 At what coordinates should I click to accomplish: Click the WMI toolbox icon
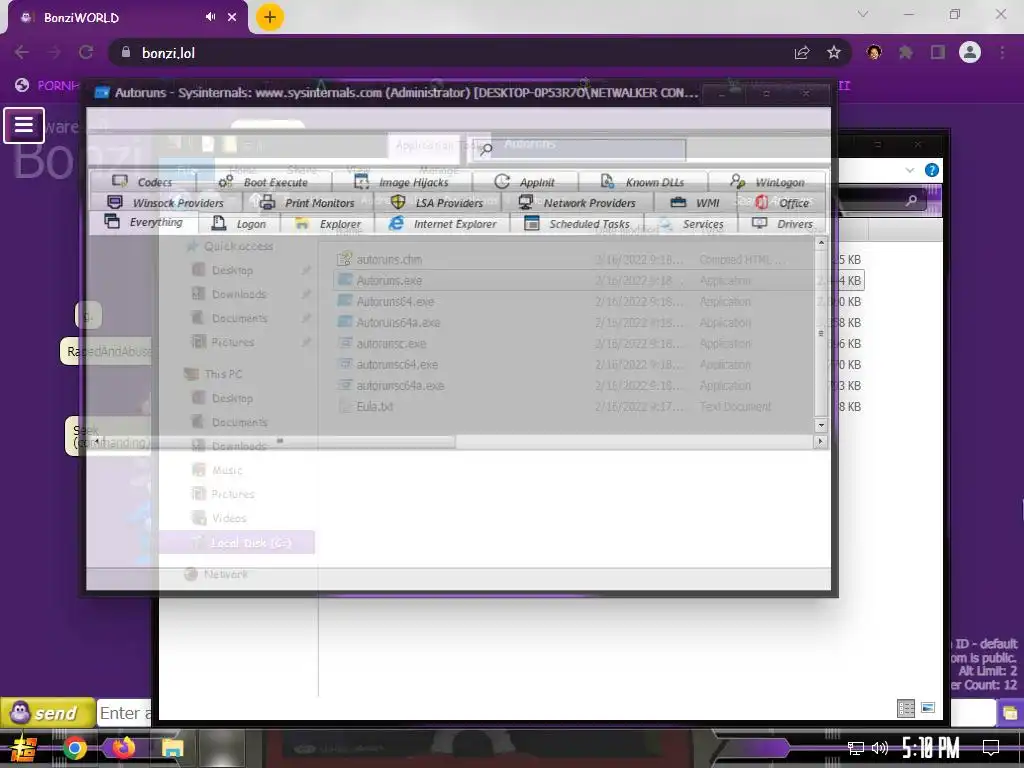679,202
